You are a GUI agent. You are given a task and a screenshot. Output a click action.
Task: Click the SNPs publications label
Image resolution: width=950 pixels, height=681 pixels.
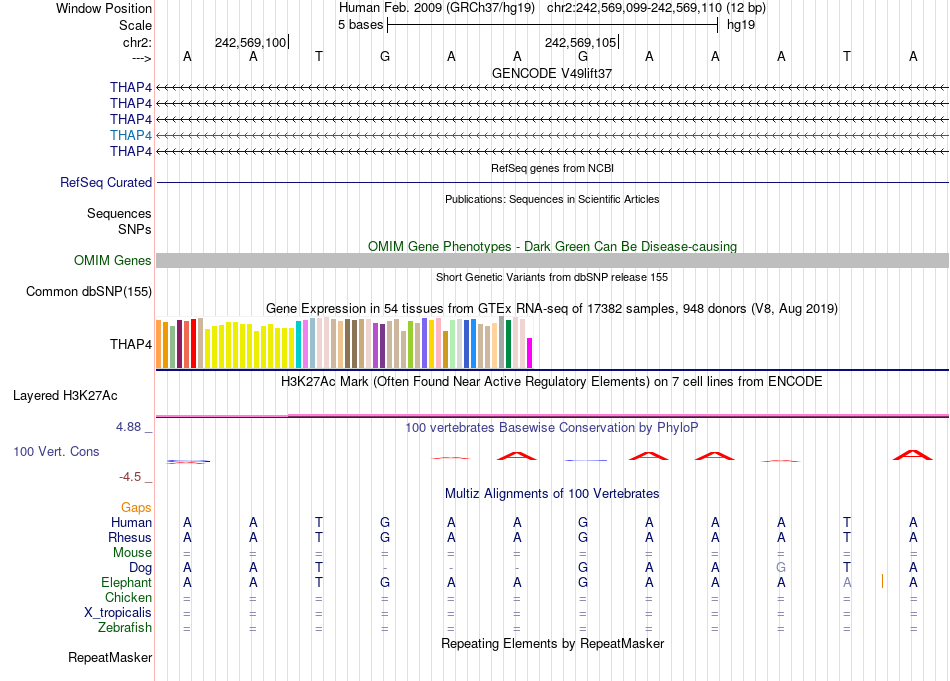tap(135, 229)
